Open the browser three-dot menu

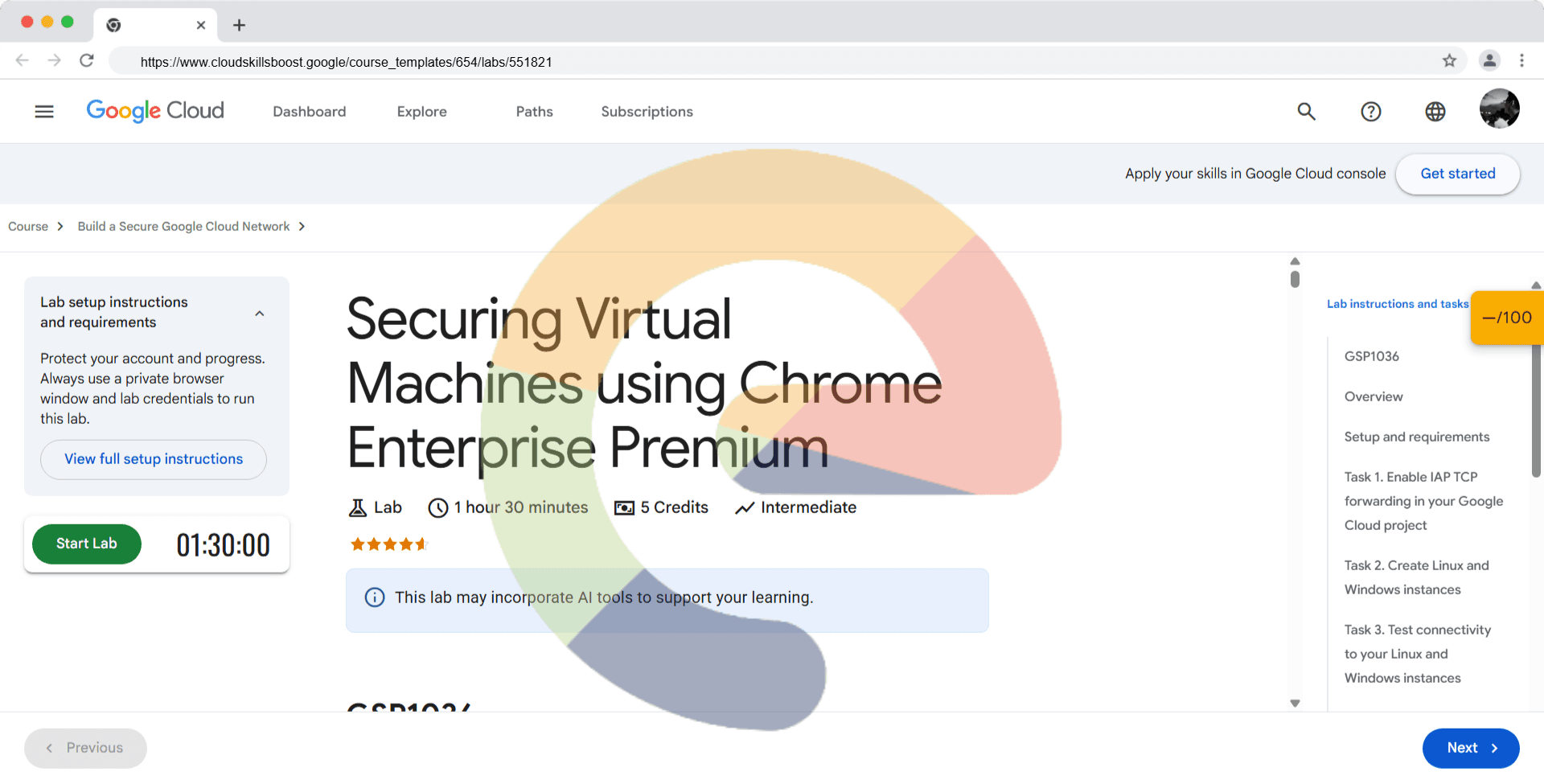[x=1521, y=61]
